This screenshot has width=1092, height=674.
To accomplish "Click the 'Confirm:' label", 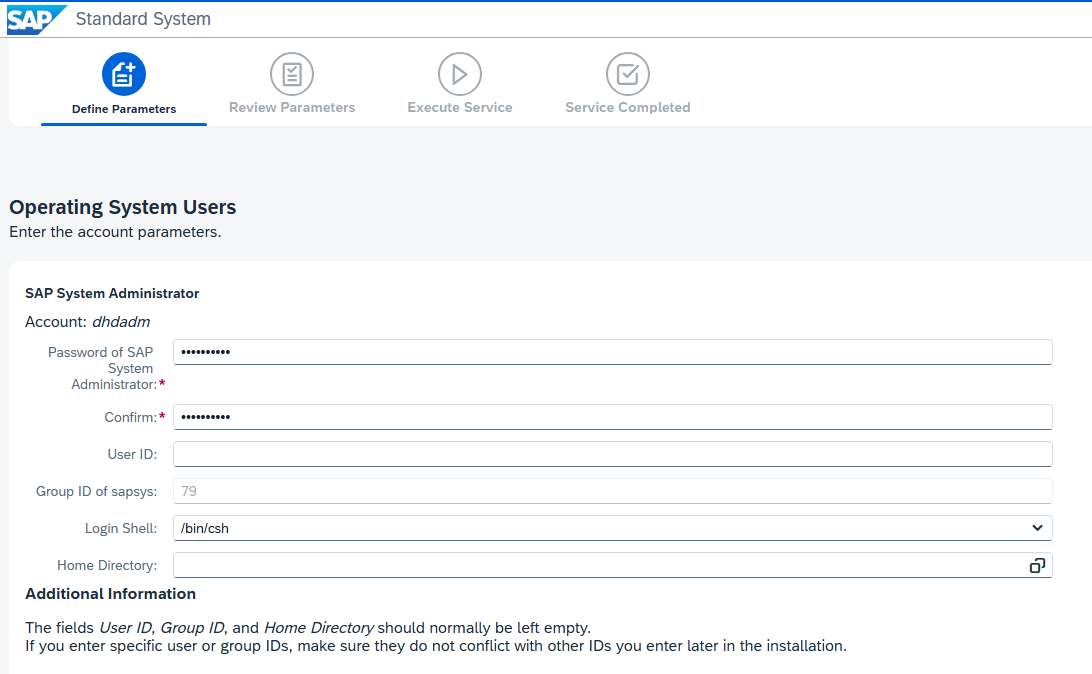I will [x=131, y=417].
